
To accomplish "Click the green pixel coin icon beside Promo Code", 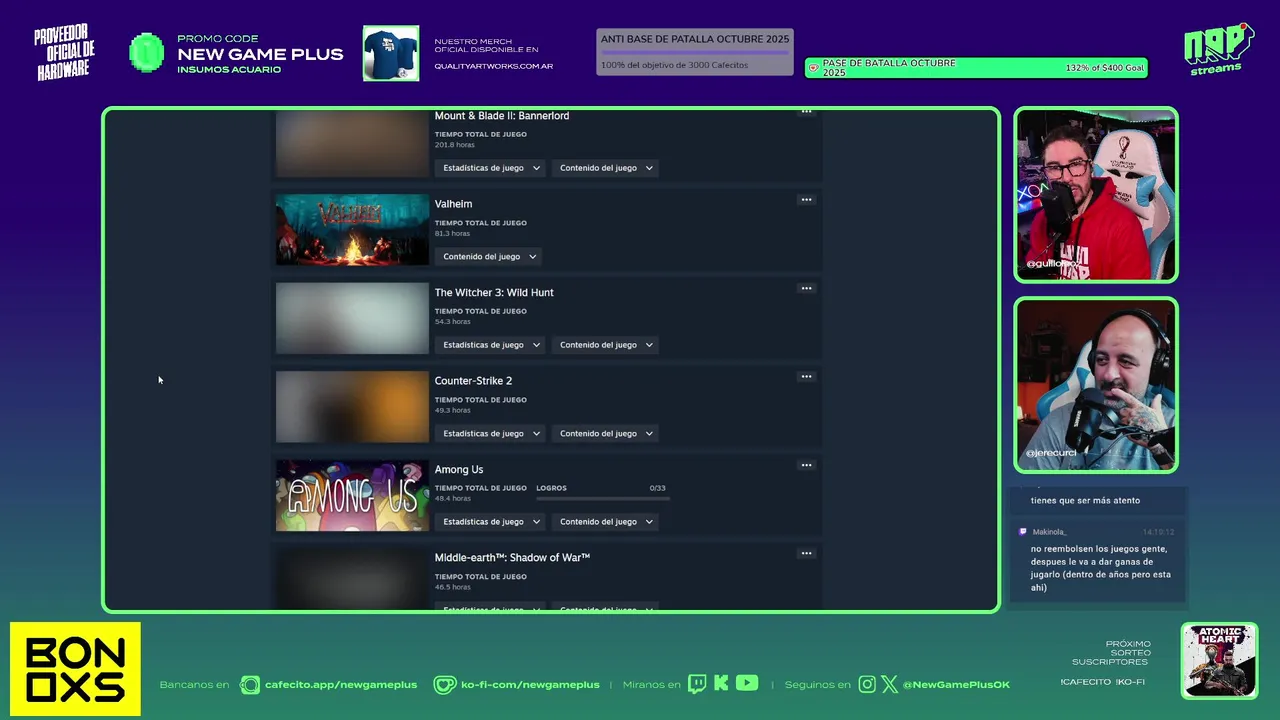I will (147, 52).
